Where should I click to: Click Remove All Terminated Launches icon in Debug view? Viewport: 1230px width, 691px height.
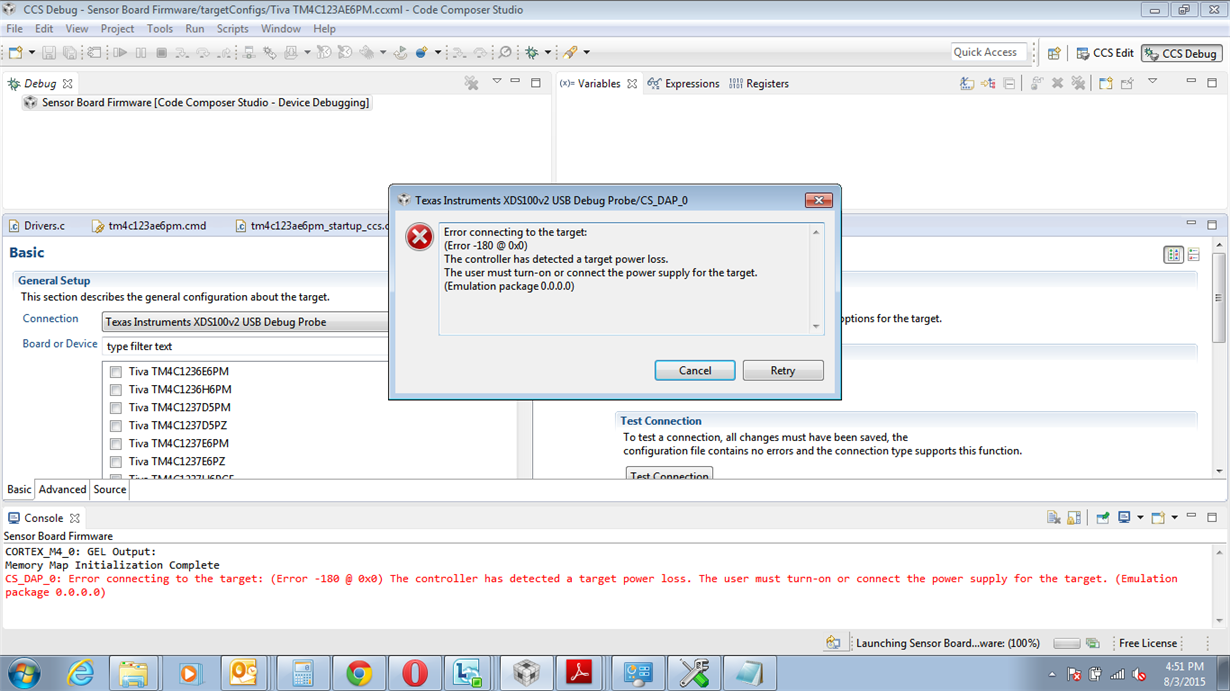coord(471,83)
